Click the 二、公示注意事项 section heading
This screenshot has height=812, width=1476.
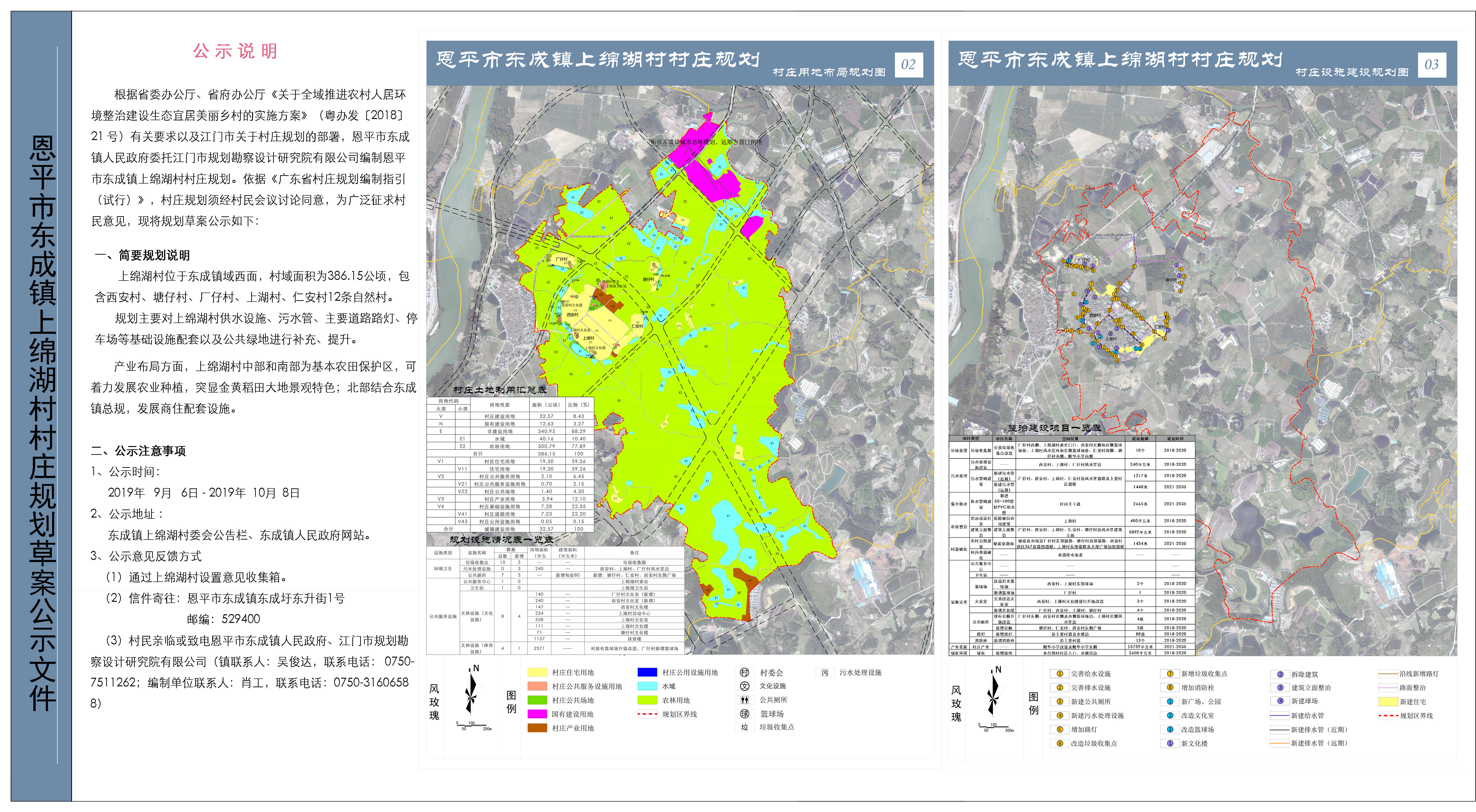[138, 451]
